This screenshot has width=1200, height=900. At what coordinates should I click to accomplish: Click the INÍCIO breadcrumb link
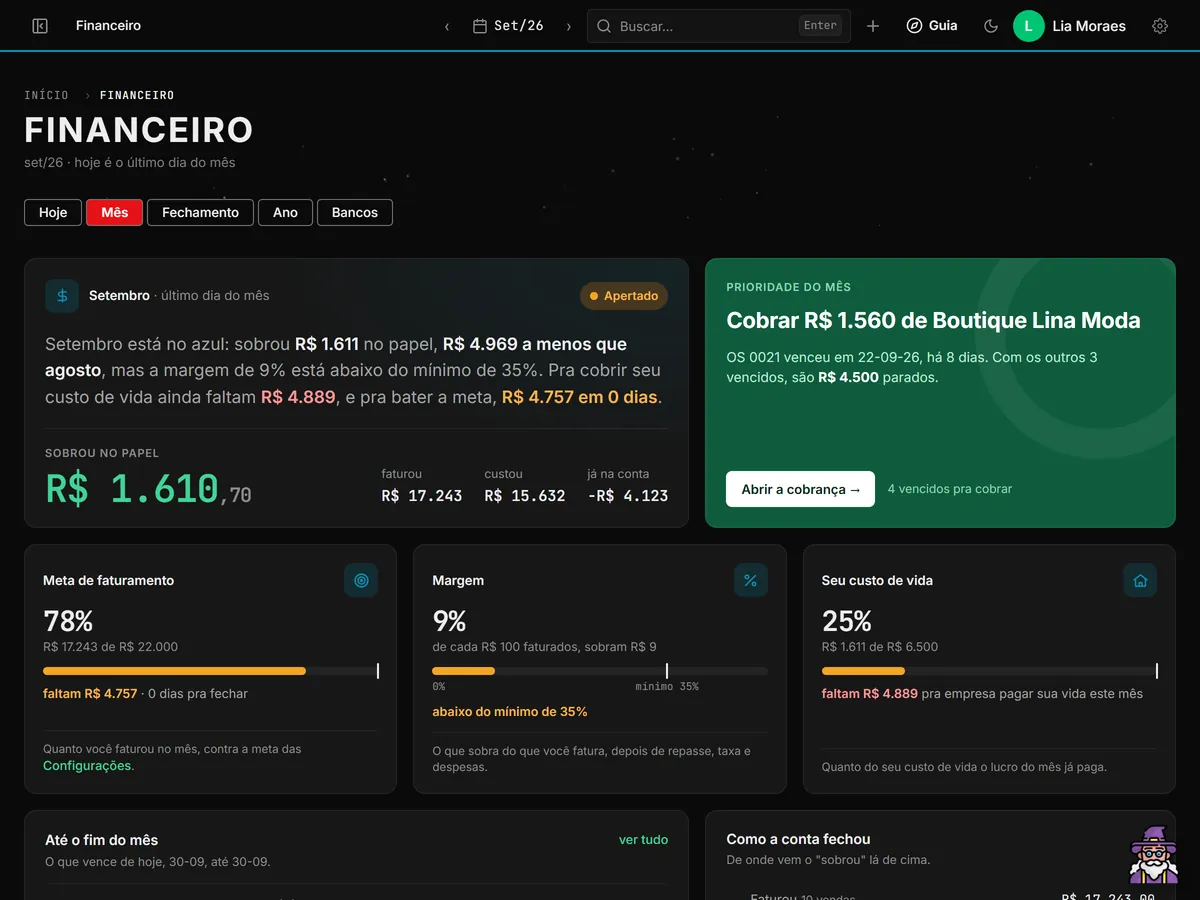pyautogui.click(x=47, y=95)
